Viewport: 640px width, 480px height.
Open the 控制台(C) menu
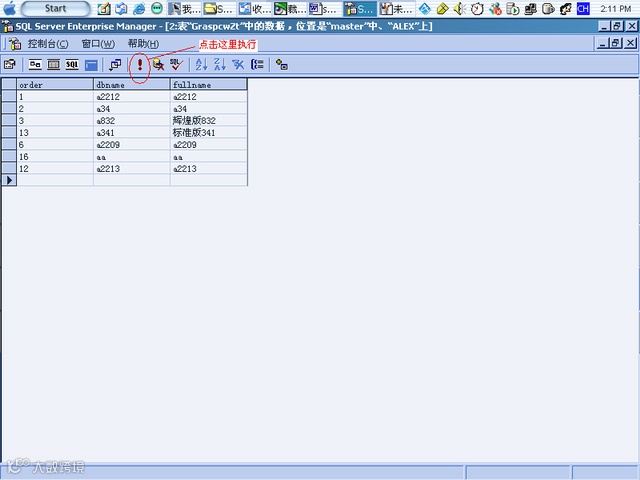[x=48, y=44]
